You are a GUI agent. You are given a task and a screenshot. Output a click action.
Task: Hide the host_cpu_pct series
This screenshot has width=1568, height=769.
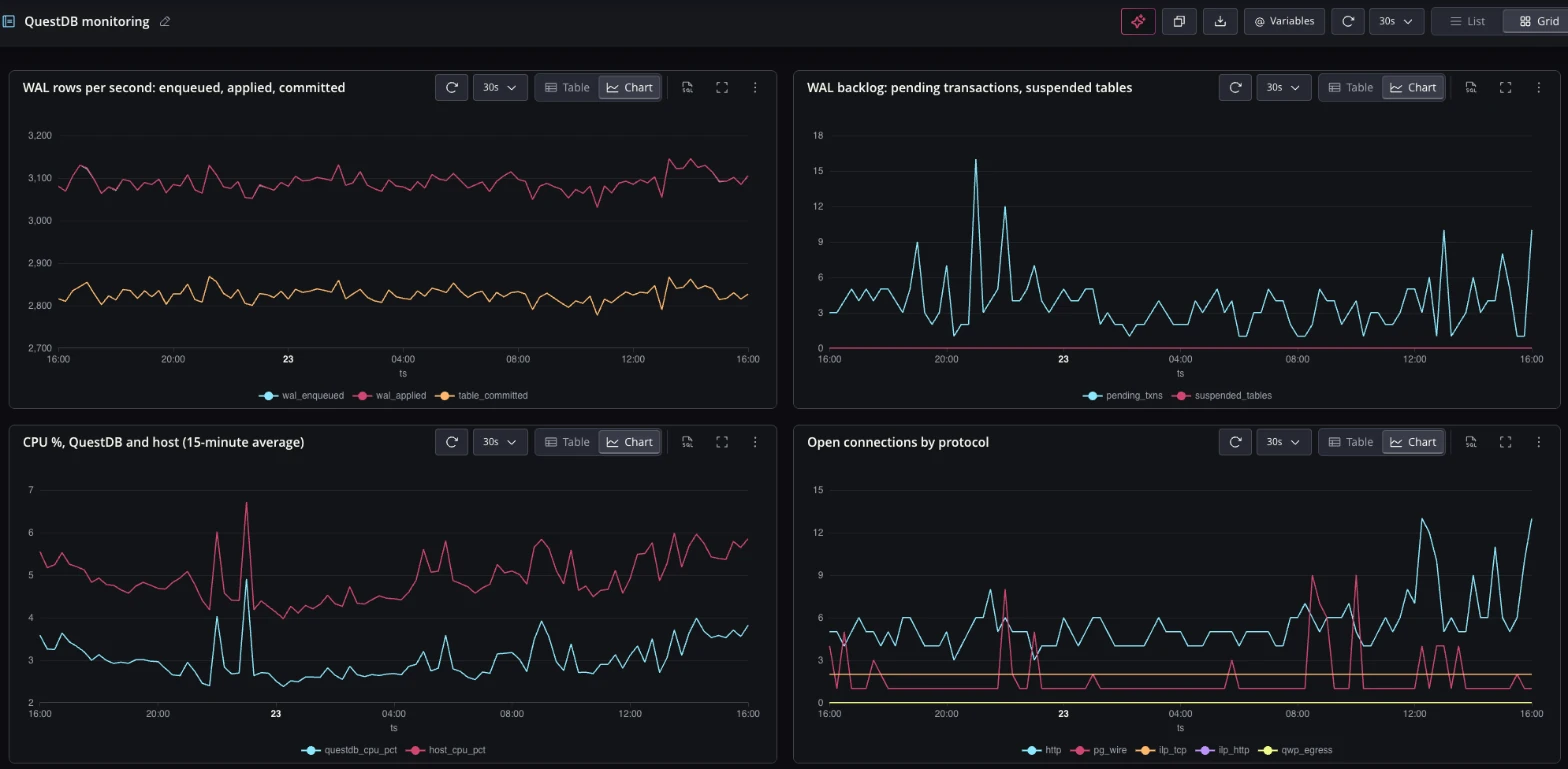tap(445, 749)
